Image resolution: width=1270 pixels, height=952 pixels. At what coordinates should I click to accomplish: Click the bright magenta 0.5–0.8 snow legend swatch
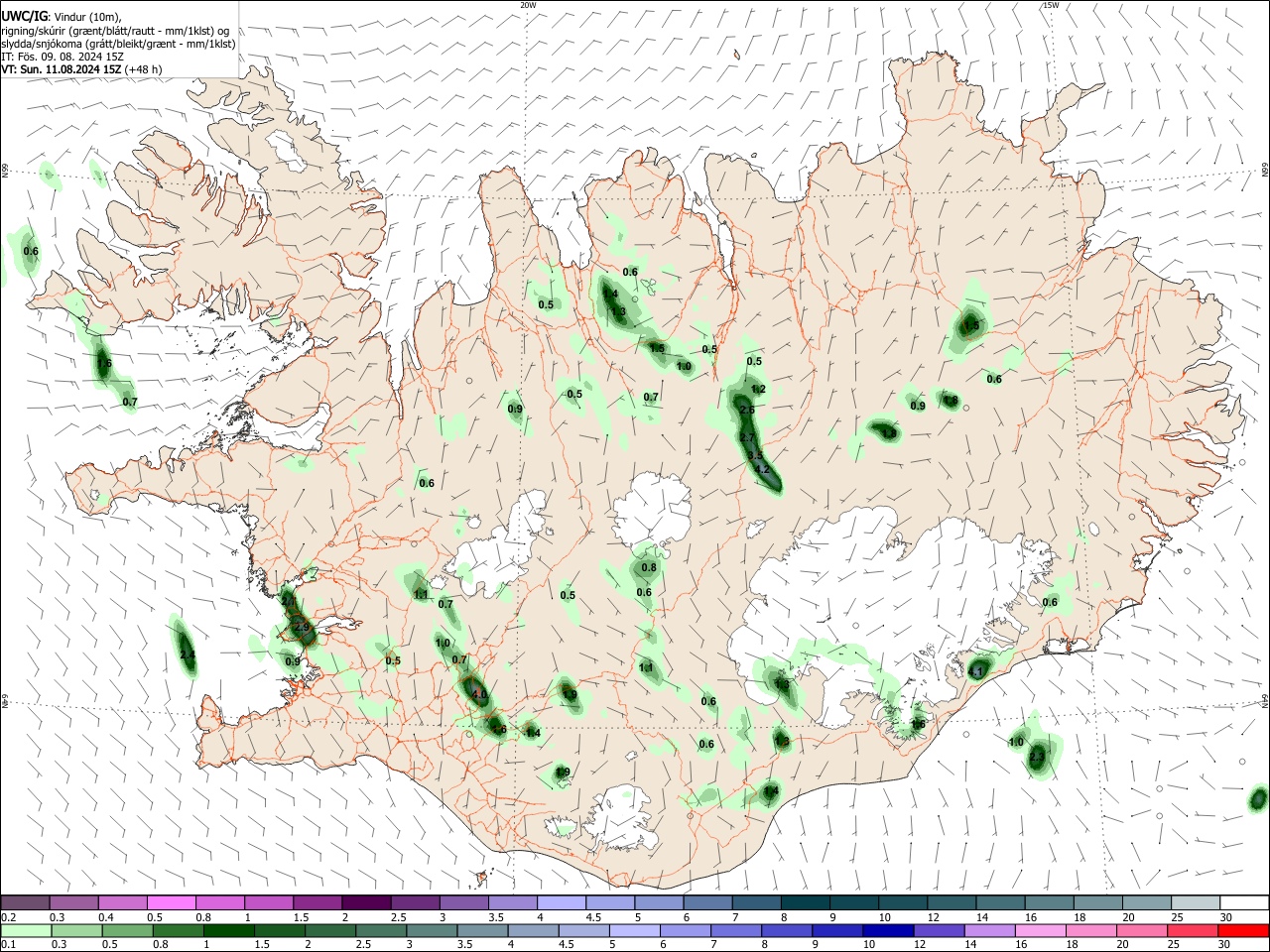(x=171, y=902)
